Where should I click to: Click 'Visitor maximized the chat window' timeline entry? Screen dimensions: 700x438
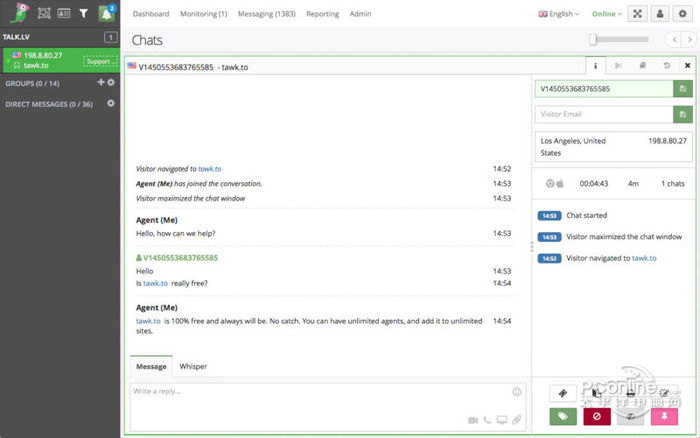[624, 237]
